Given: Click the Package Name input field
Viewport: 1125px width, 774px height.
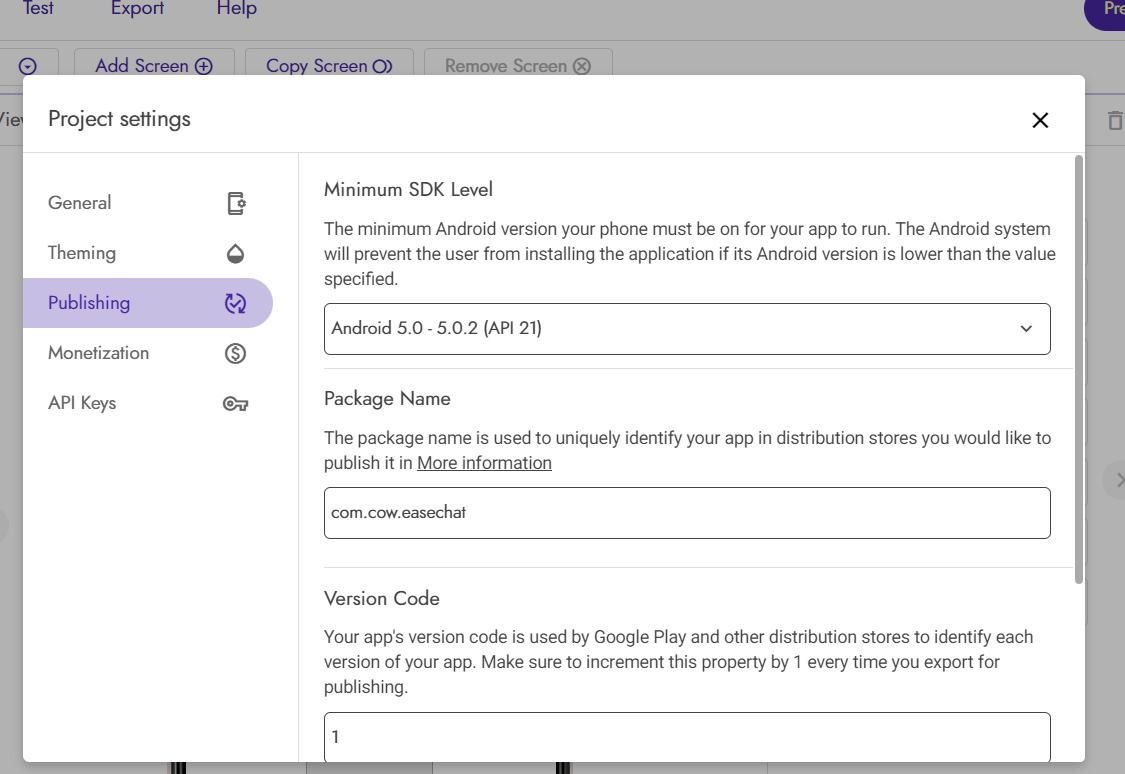Looking at the screenshot, I should [687, 513].
